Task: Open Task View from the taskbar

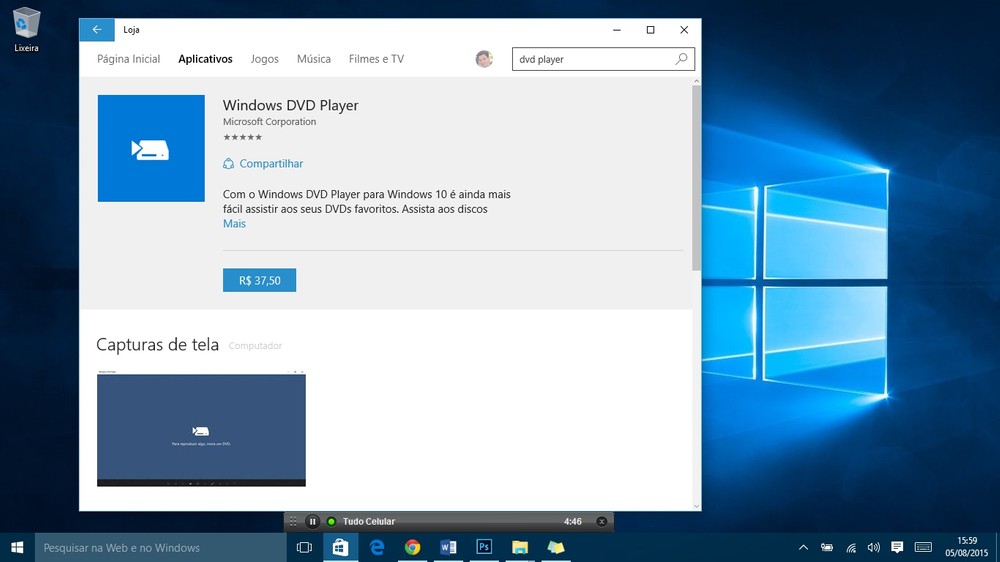Action: point(304,547)
